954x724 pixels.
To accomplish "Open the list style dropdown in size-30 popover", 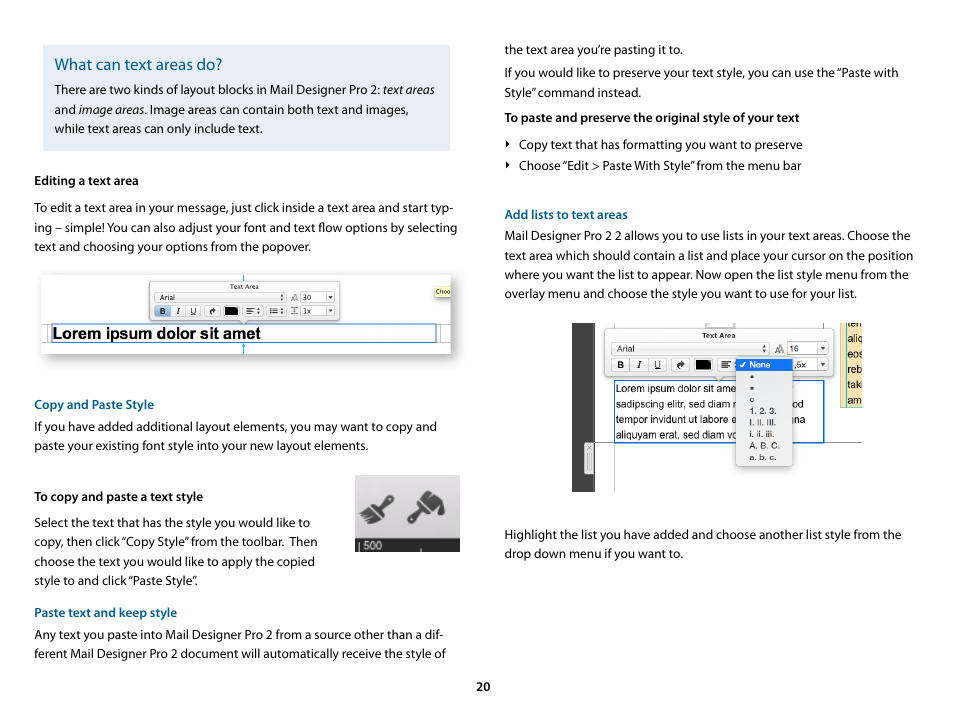I will [x=276, y=311].
